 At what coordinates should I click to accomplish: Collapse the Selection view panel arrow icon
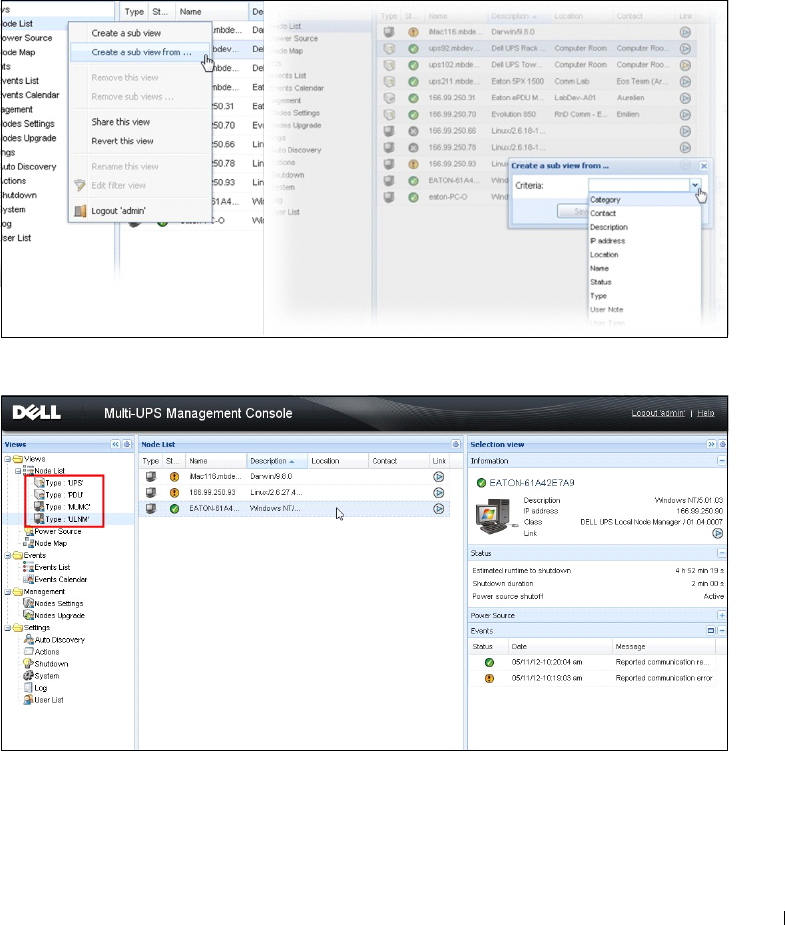coord(711,444)
